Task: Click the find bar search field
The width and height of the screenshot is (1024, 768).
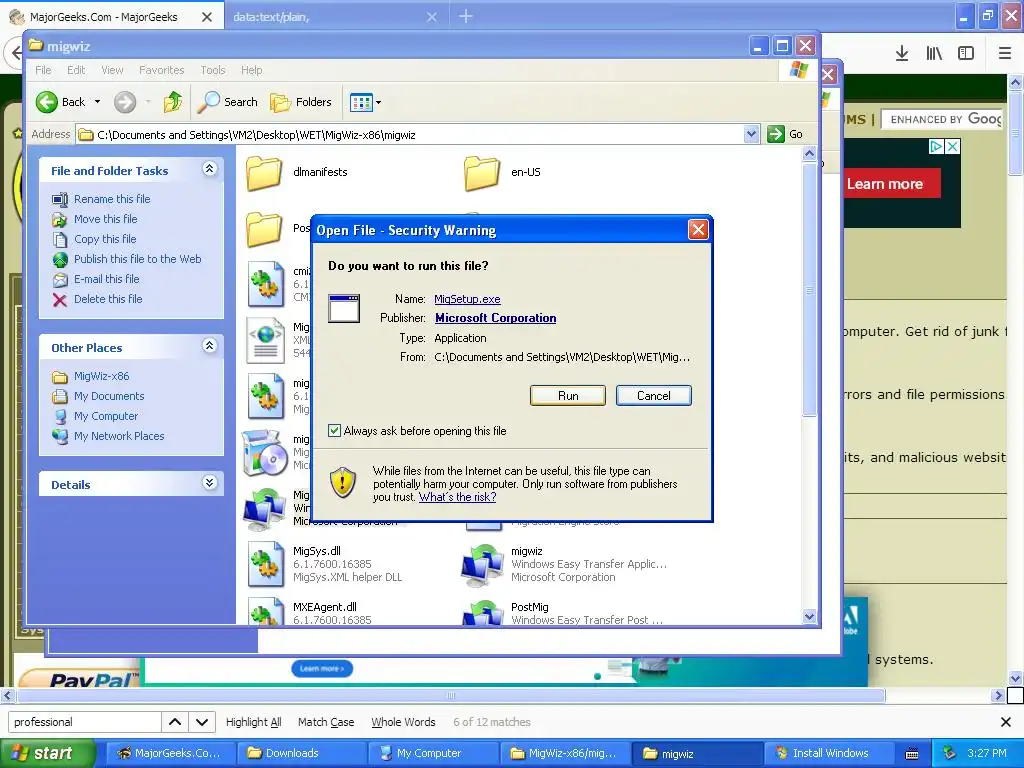Action: click(85, 722)
